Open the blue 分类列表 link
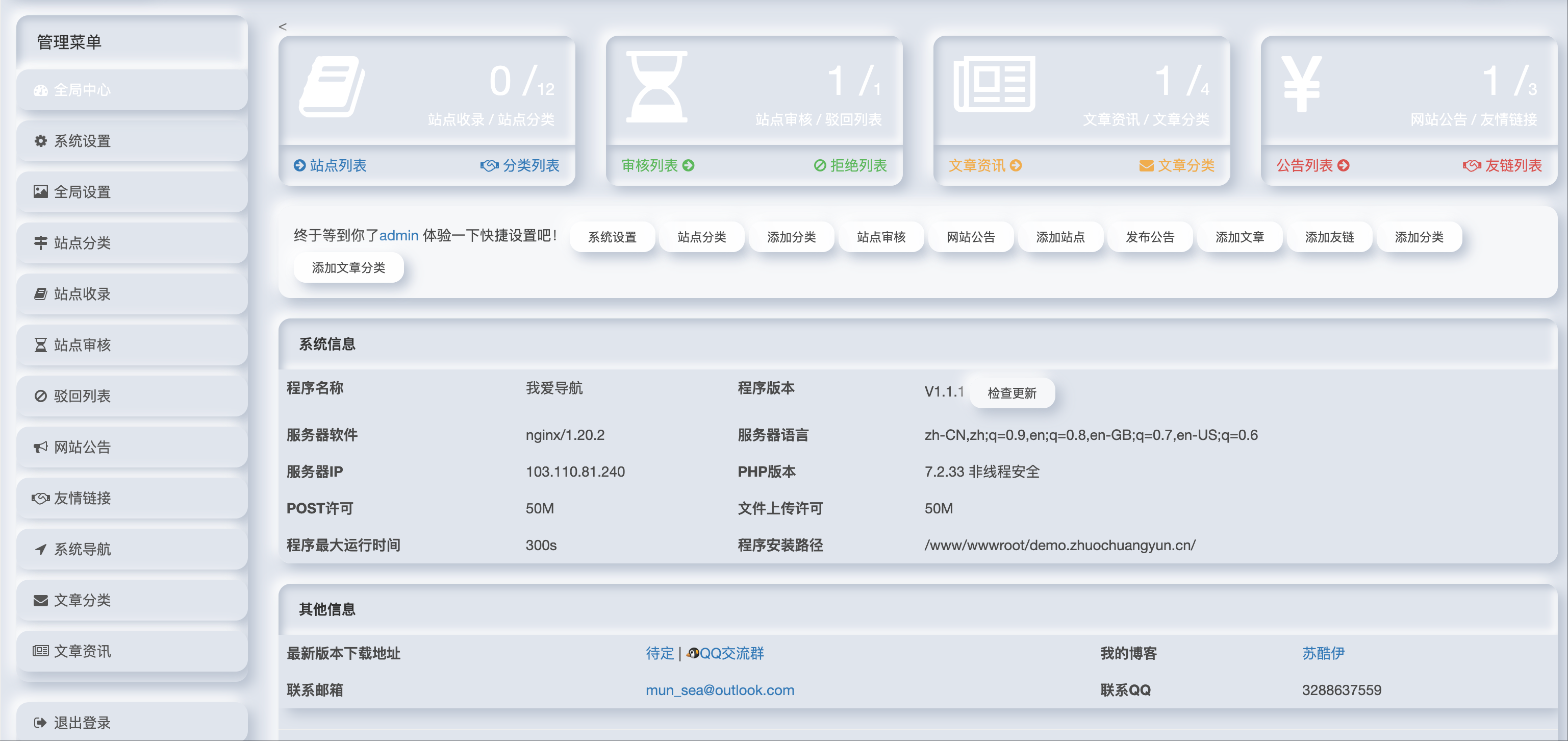The width and height of the screenshot is (1568, 741). pos(520,166)
